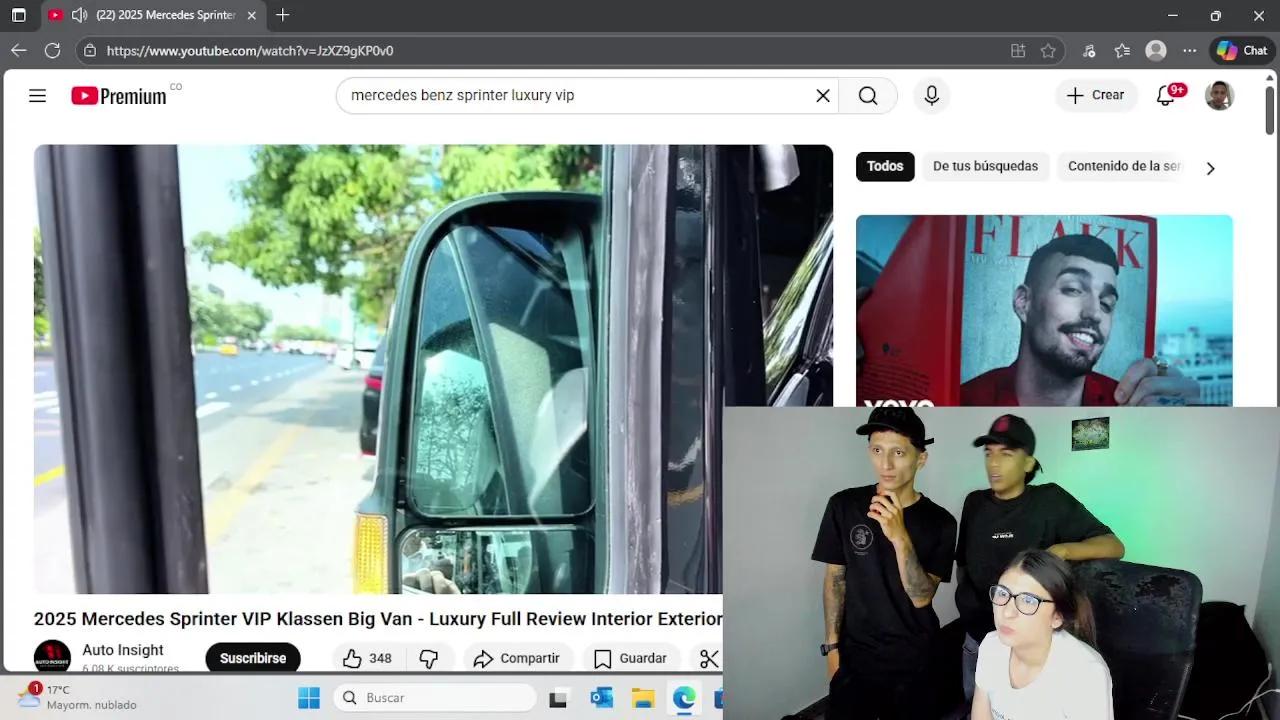
Task: Click the like count 348
Action: click(380, 658)
